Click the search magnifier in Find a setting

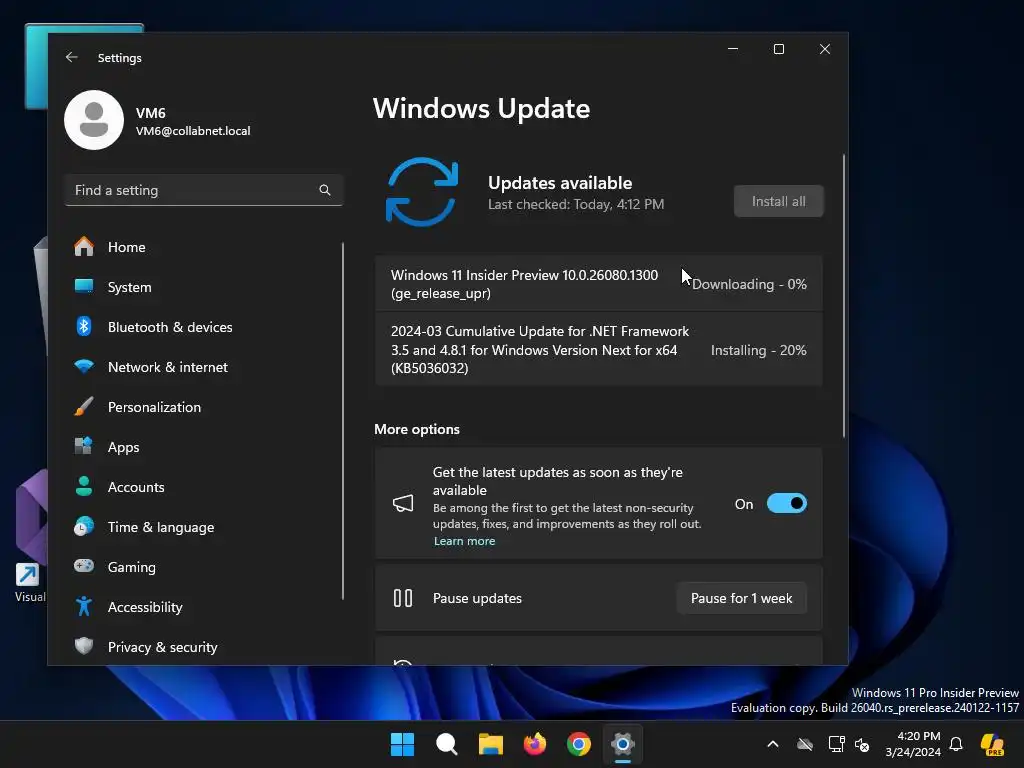tap(325, 190)
